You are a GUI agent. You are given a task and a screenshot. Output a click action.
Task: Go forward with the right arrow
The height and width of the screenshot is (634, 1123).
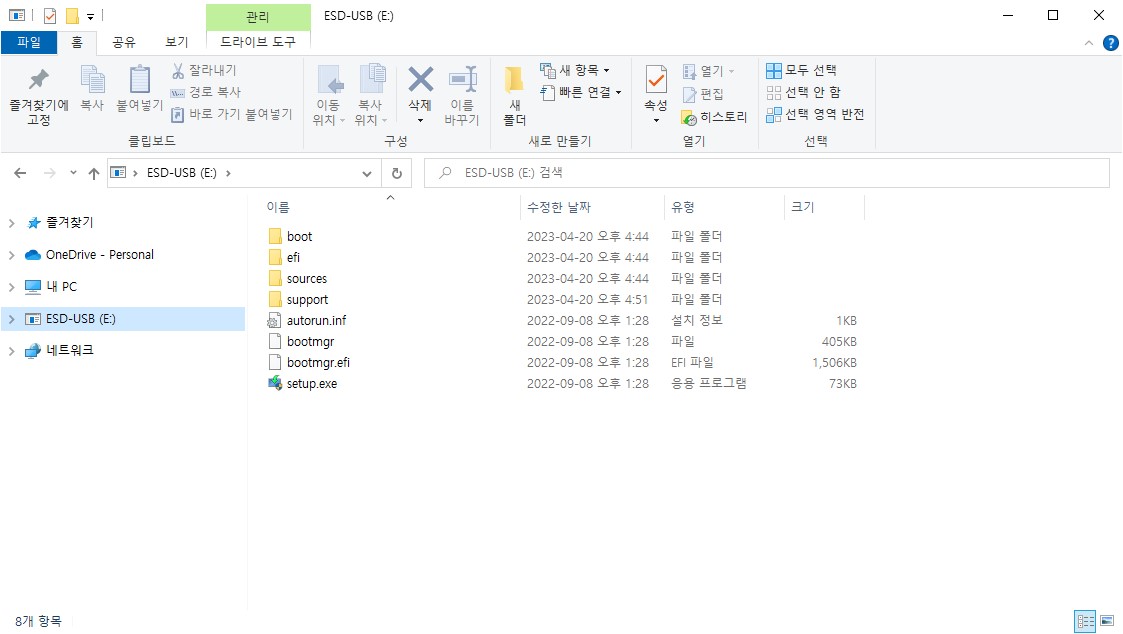click(x=49, y=173)
